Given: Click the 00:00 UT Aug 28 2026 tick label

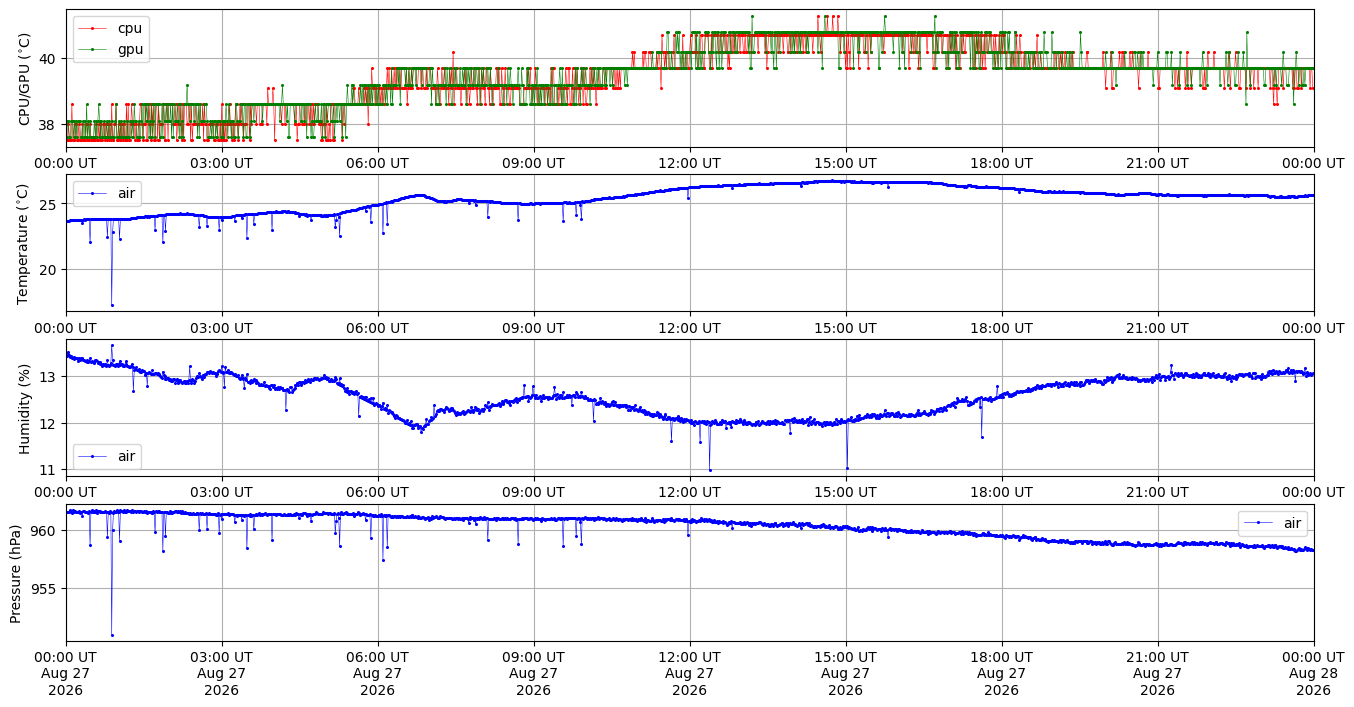Looking at the screenshot, I should pos(1314,676).
